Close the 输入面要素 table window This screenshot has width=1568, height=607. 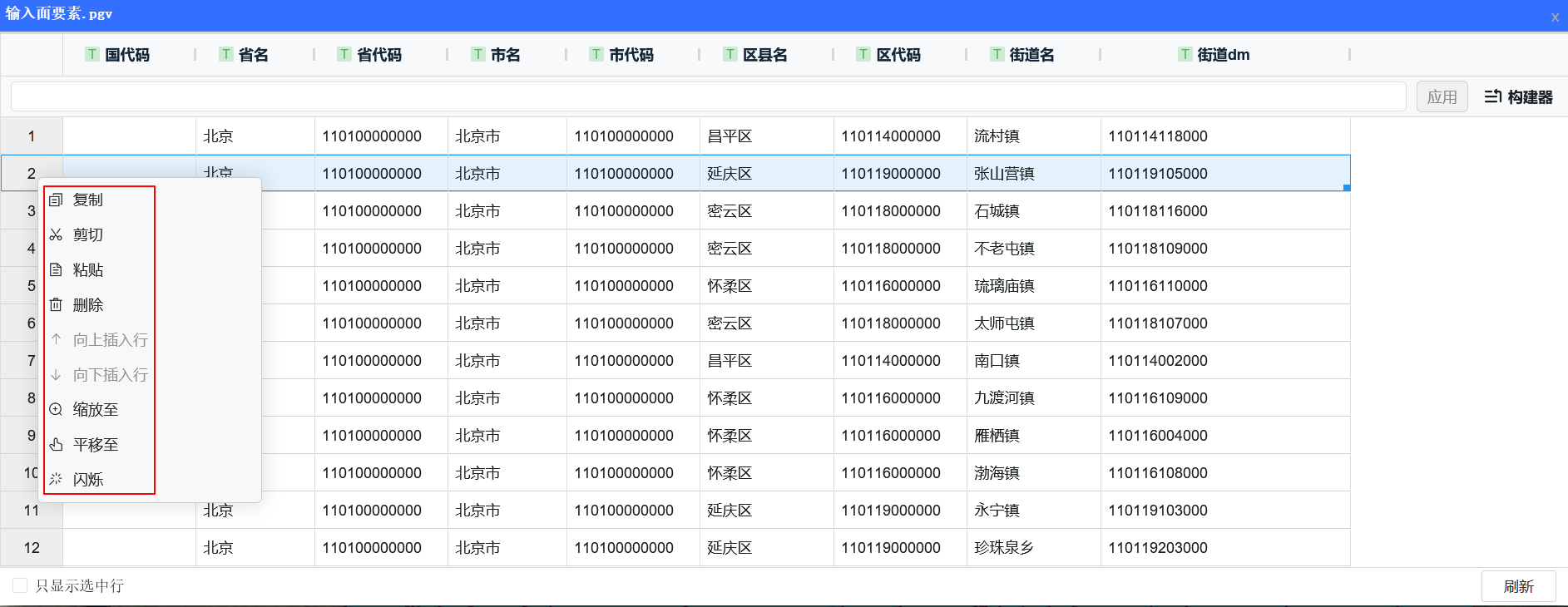[1555, 17]
